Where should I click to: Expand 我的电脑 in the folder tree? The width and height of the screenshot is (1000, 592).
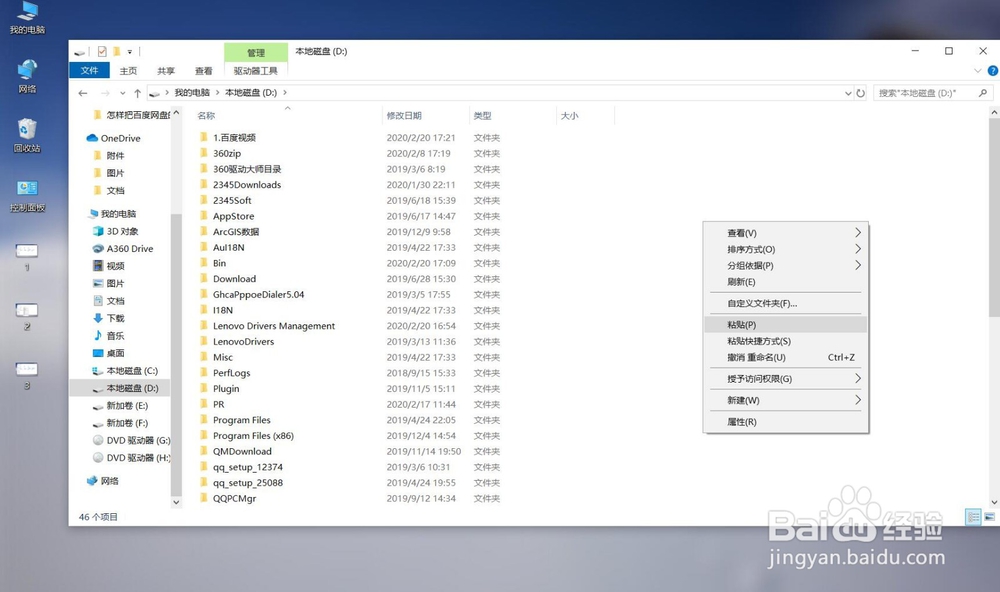coord(85,213)
